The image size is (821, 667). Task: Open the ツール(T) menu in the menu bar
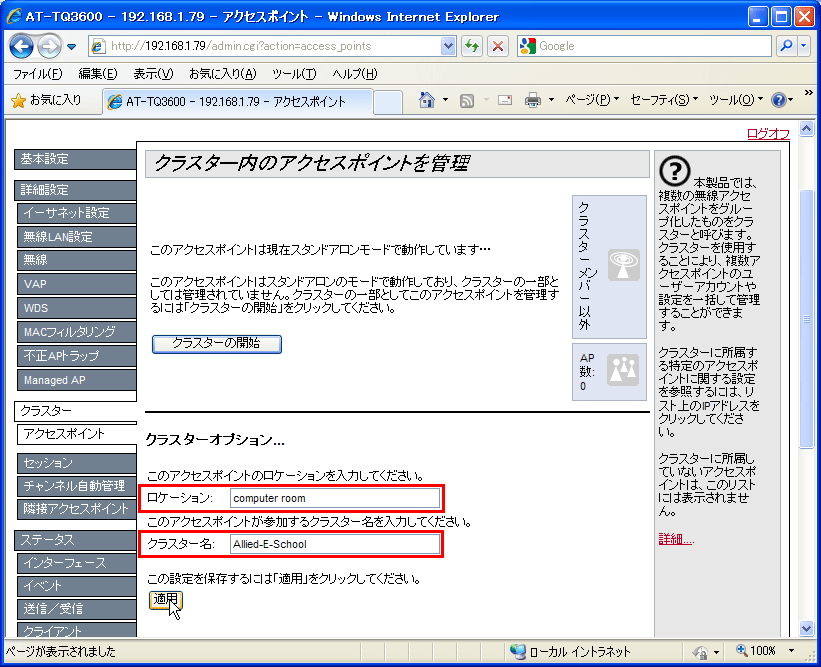[294, 74]
